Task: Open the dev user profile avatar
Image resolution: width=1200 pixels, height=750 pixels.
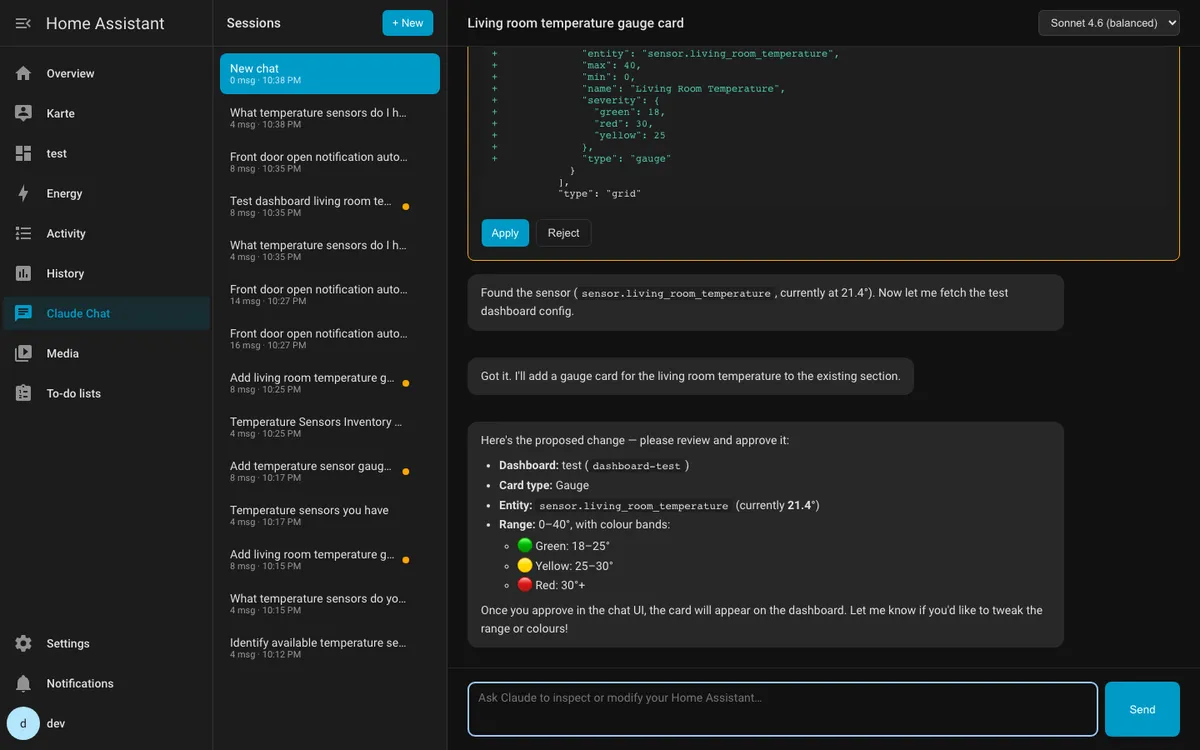Action: [x=23, y=723]
